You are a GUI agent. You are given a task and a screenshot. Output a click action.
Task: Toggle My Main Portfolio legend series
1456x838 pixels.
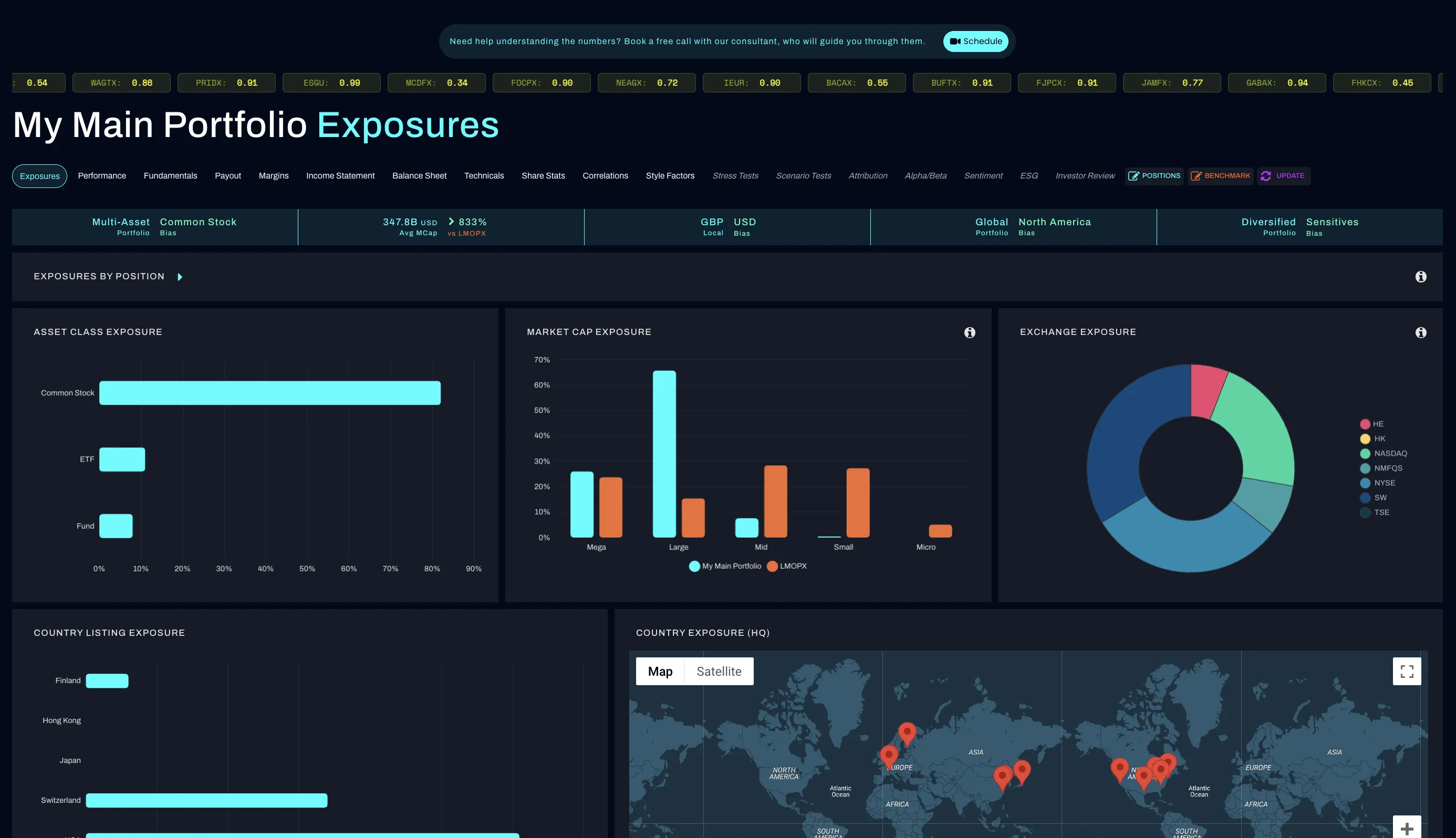725,567
